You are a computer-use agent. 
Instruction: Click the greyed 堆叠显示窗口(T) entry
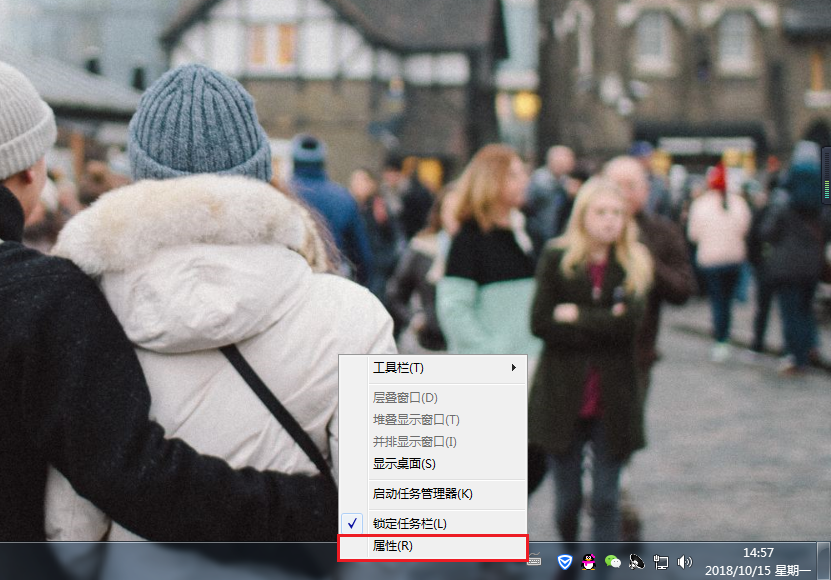click(416, 420)
